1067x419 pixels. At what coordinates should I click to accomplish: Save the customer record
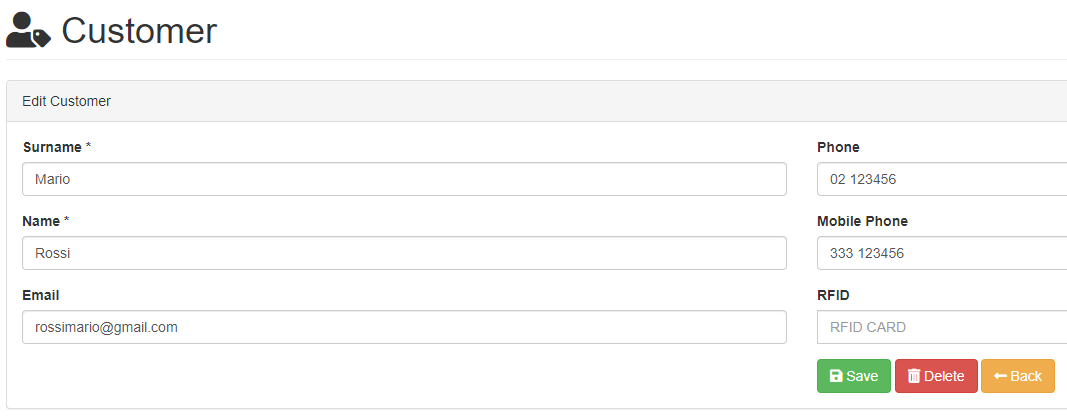[x=853, y=376]
